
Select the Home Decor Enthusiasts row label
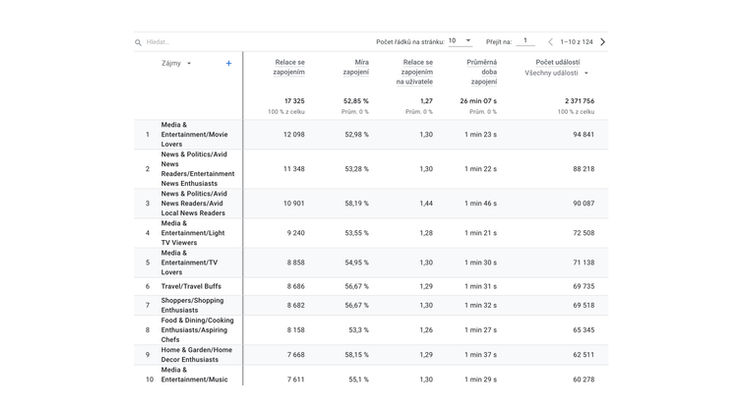click(197, 354)
